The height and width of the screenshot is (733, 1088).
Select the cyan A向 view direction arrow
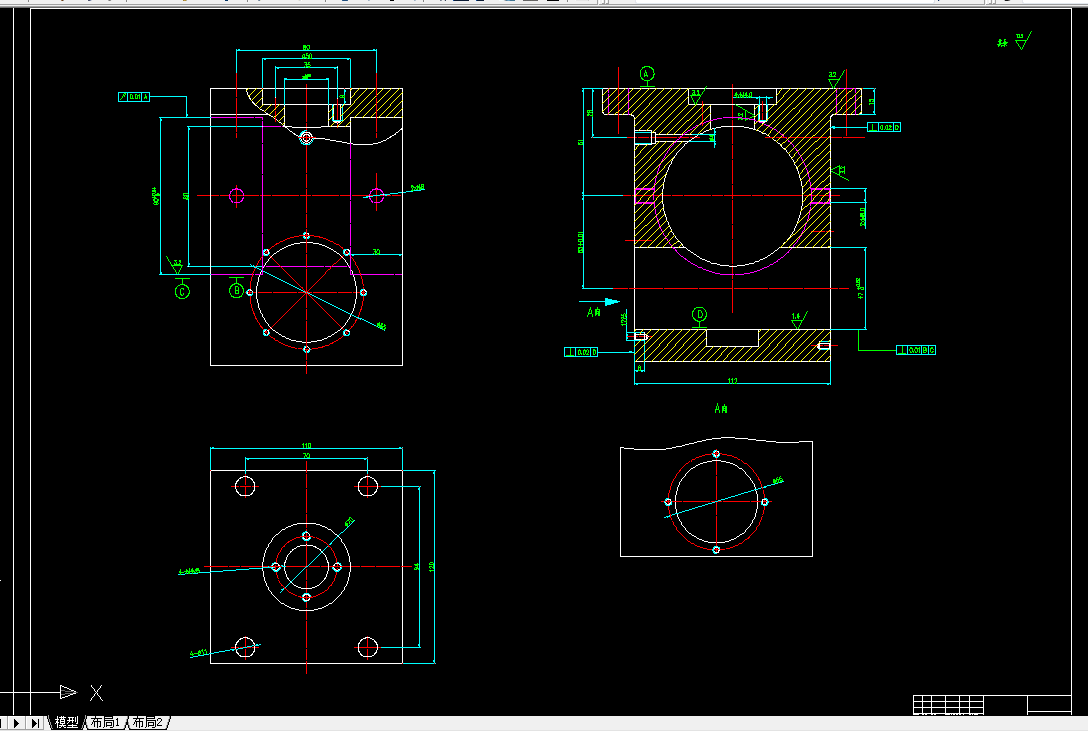click(x=600, y=302)
